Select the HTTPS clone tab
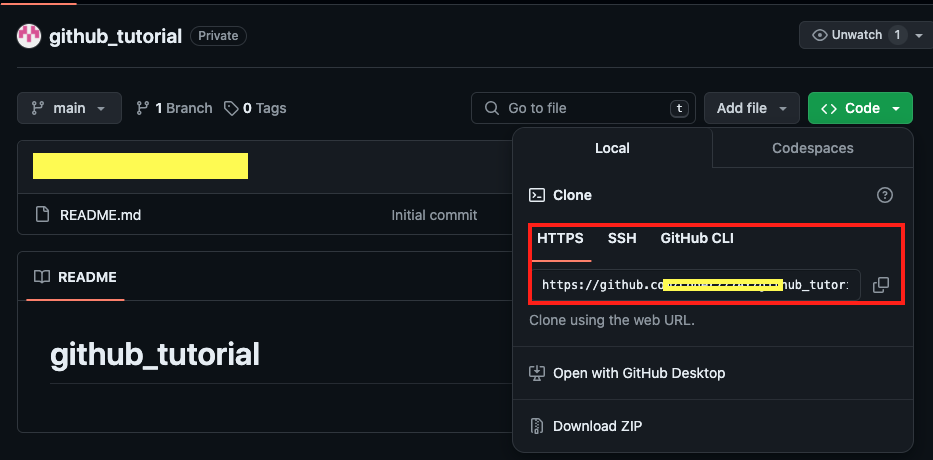933x460 pixels. coord(561,239)
